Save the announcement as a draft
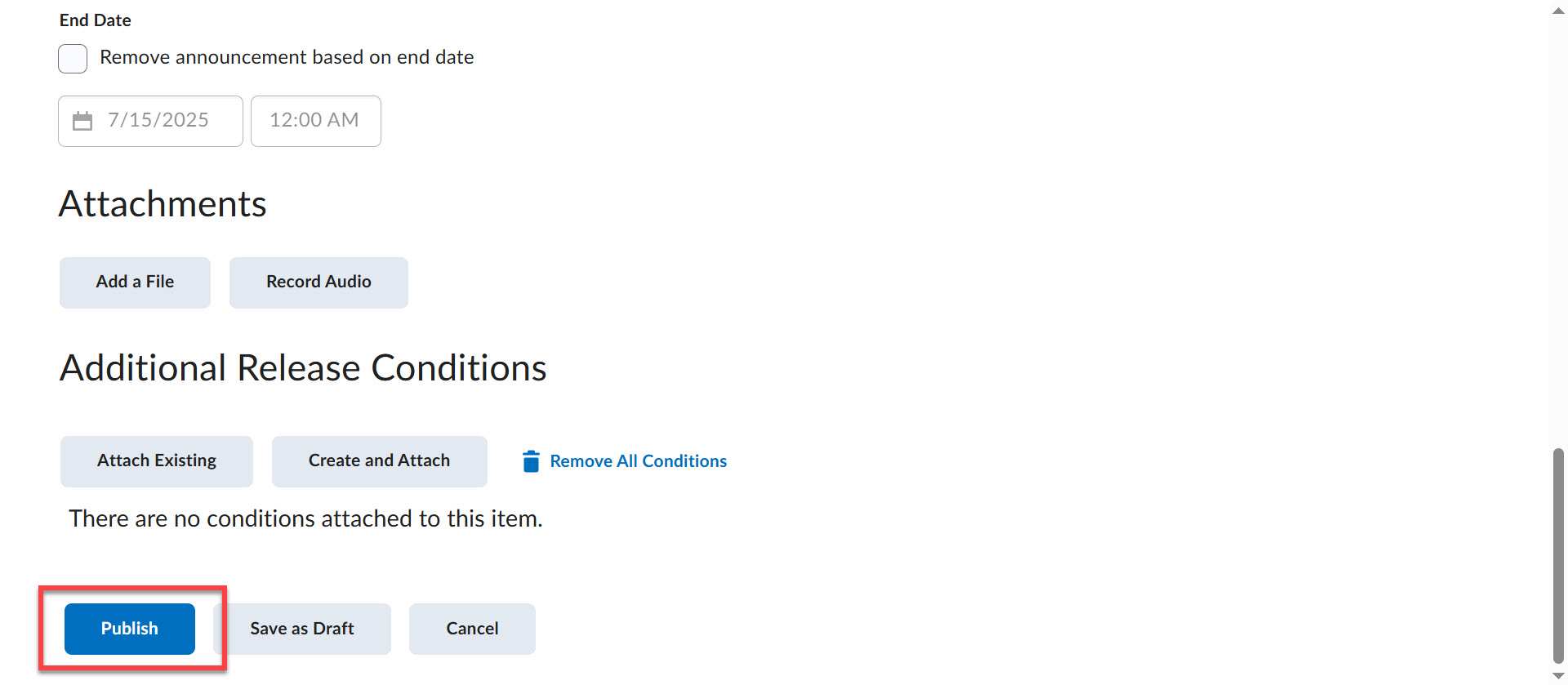This screenshot has width=1568, height=685. coord(302,629)
